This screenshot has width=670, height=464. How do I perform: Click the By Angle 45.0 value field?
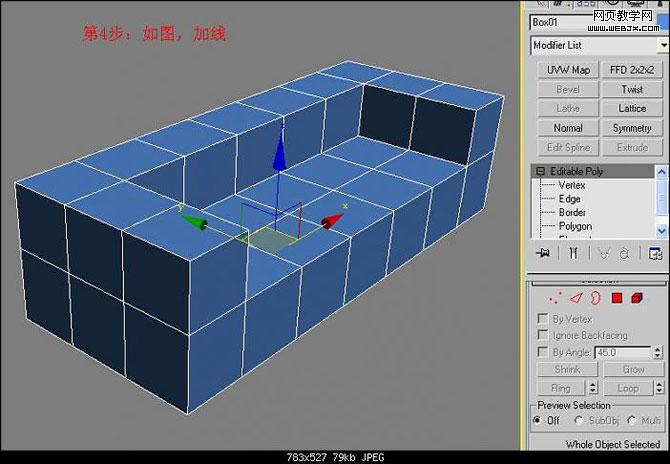(x=623, y=352)
